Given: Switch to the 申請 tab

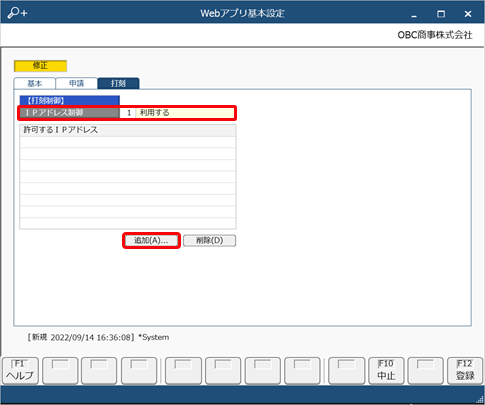Looking at the screenshot, I should (76, 83).
